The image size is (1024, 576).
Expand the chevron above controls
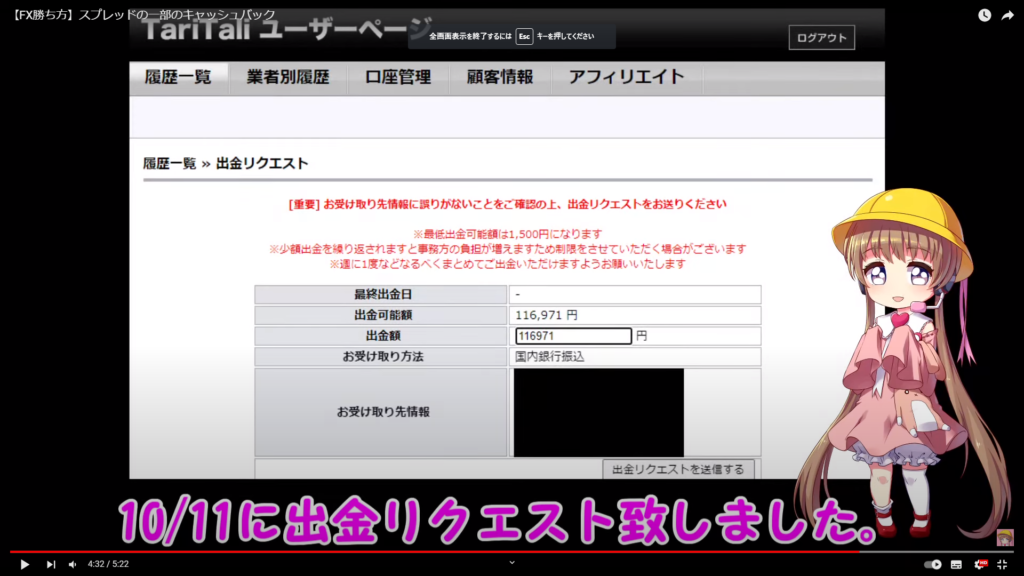pos(512,562)
